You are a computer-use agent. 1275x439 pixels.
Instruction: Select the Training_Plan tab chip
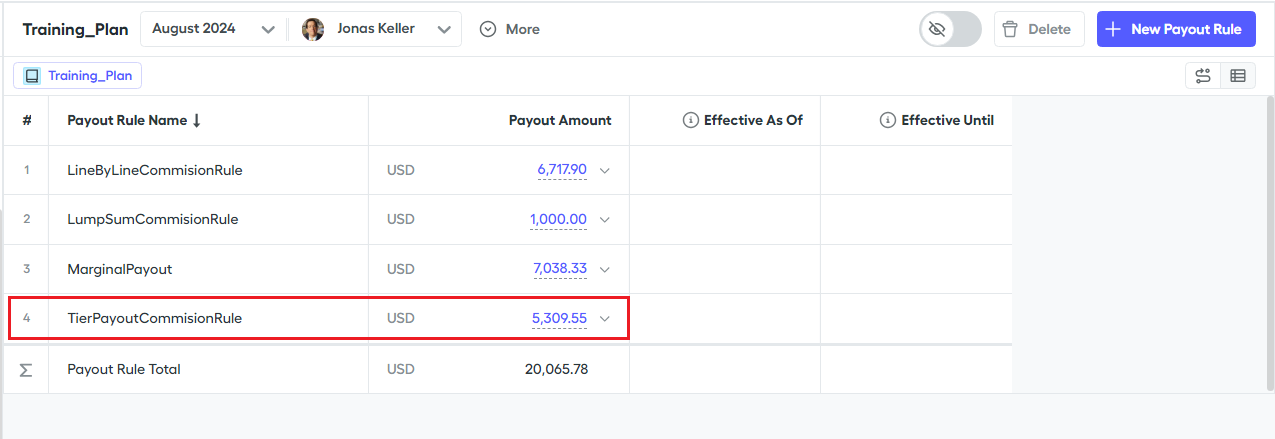tap(78, 75)
